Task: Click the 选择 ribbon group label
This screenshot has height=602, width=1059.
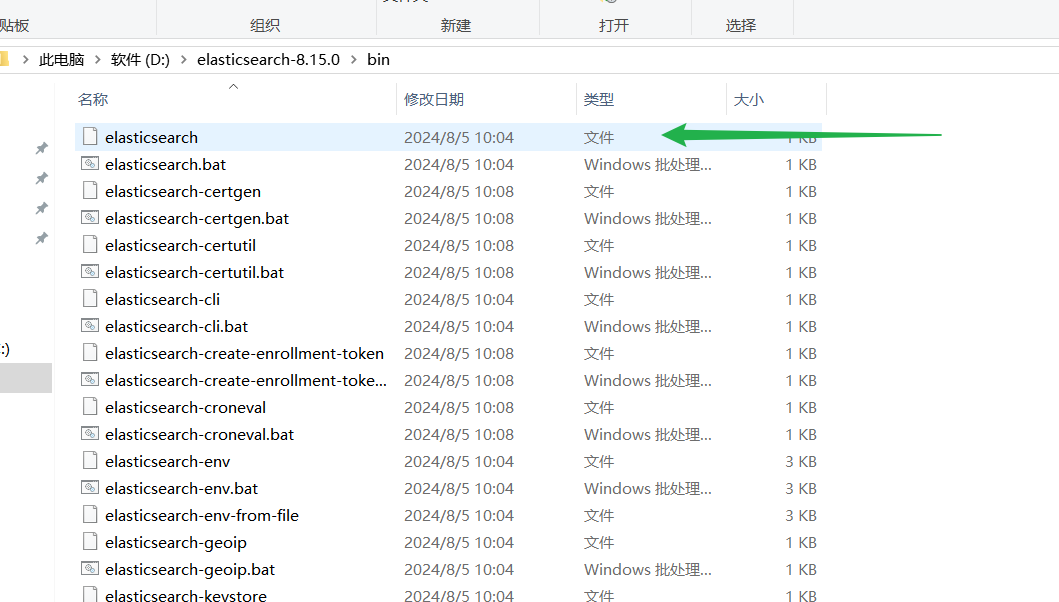Action: click(741, 26)
